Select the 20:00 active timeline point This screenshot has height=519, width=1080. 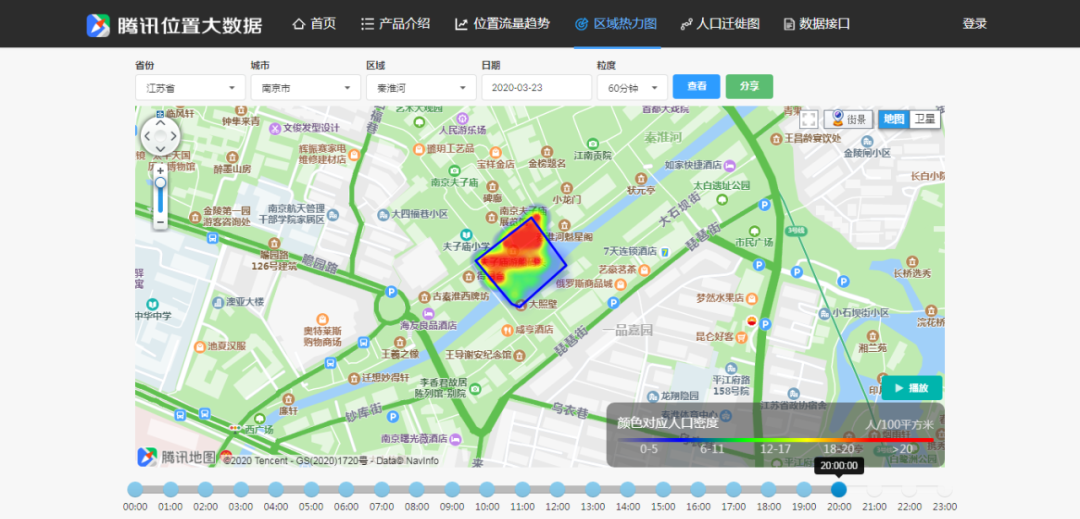point(839,489)
